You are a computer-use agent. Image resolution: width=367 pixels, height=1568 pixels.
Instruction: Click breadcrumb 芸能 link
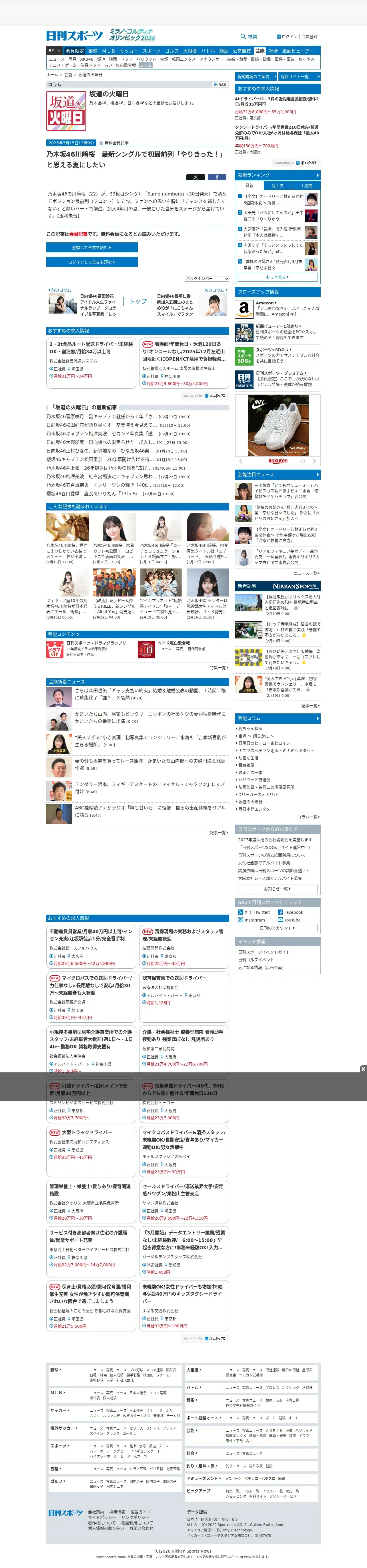point(68,74)
